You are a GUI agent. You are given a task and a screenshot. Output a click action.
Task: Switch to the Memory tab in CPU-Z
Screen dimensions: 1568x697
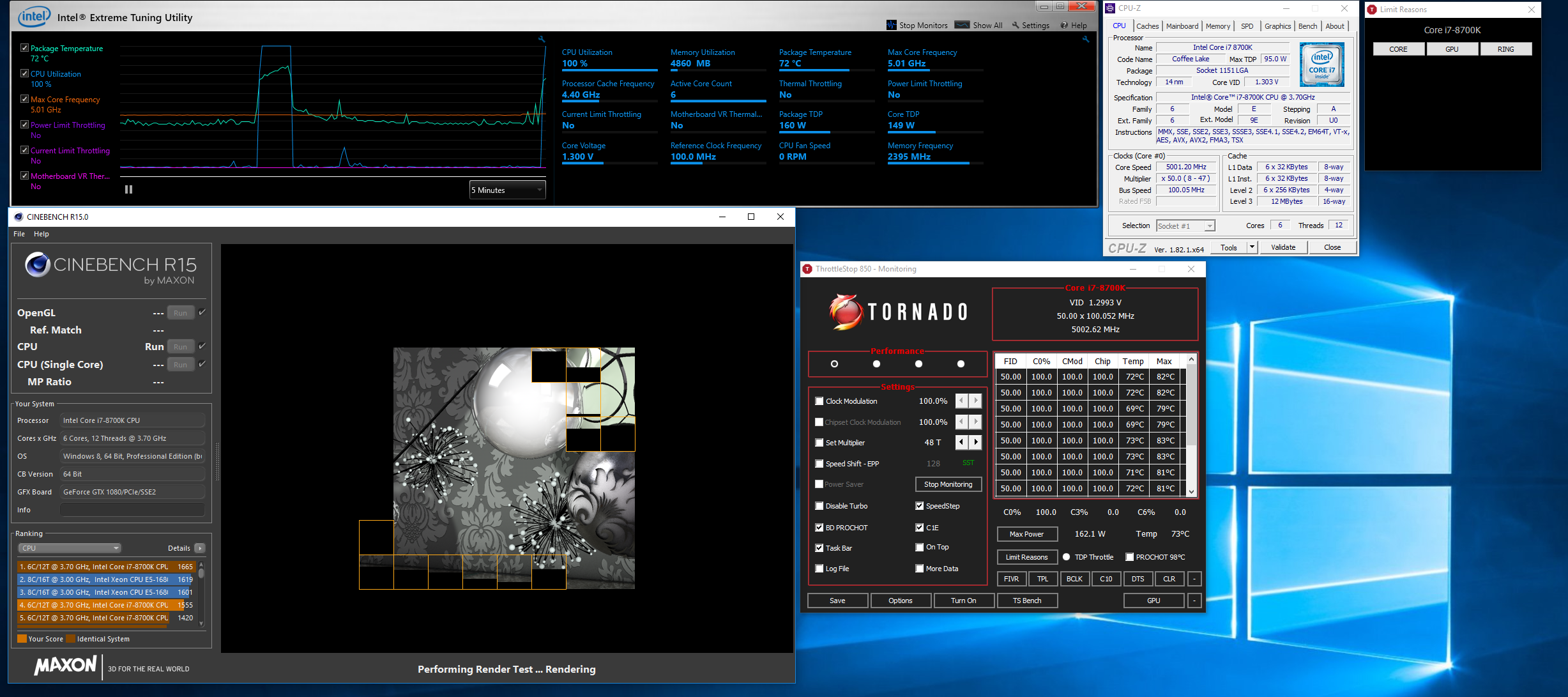click(1218, 26)
